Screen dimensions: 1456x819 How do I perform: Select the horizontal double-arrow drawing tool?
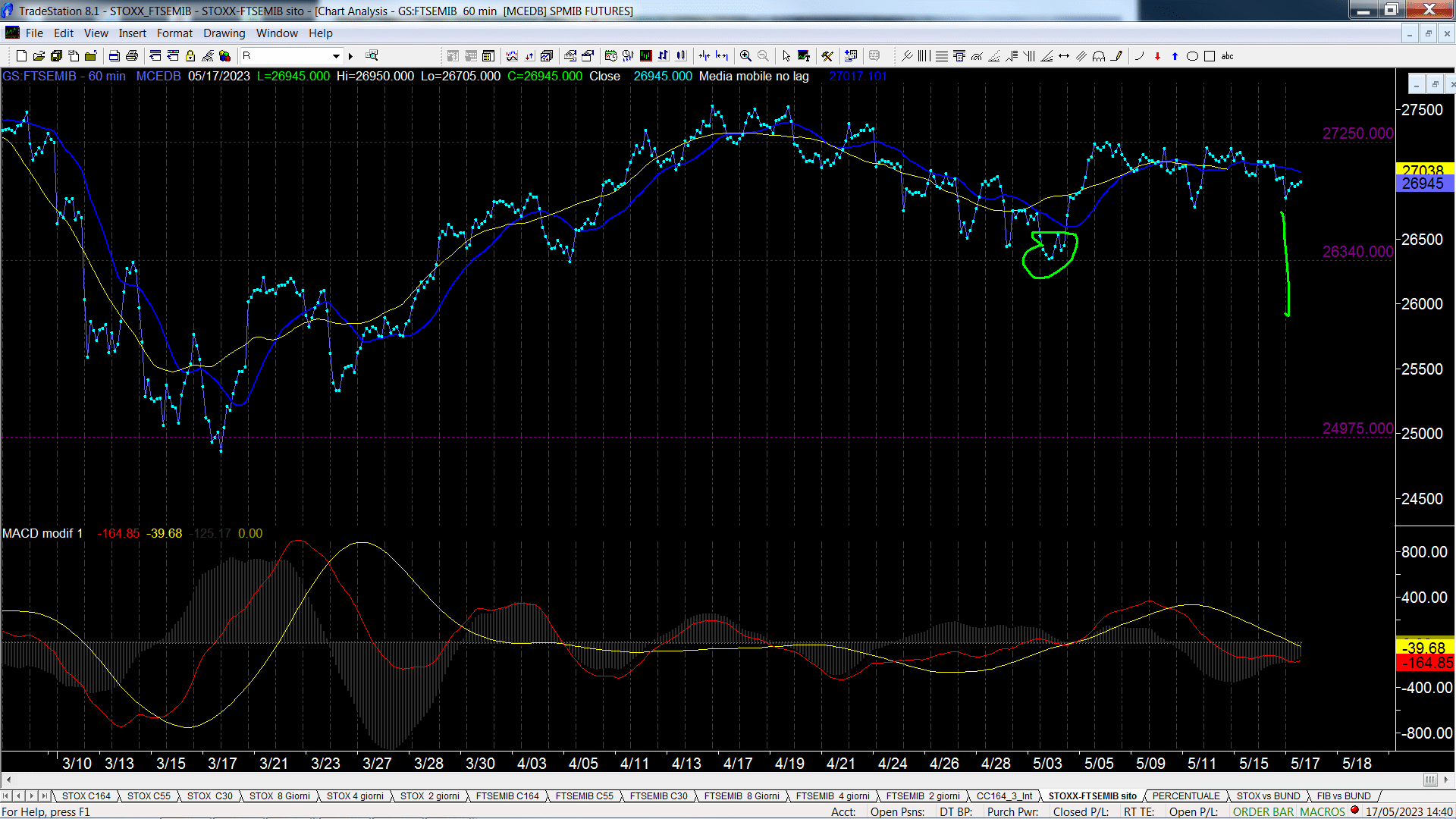(x=1064, y=55)
